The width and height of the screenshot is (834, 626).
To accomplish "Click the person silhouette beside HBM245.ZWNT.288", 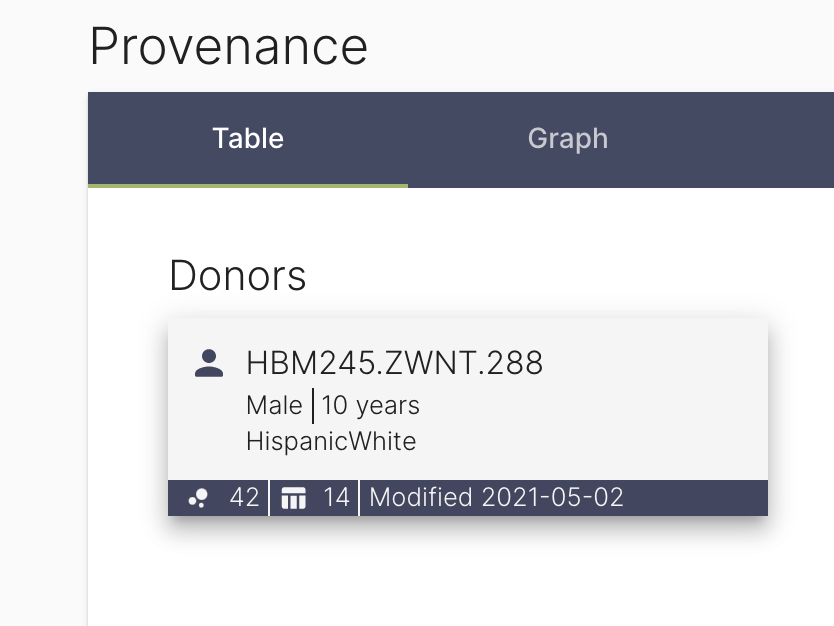I will pyautogui.click(x=209, y=362).
